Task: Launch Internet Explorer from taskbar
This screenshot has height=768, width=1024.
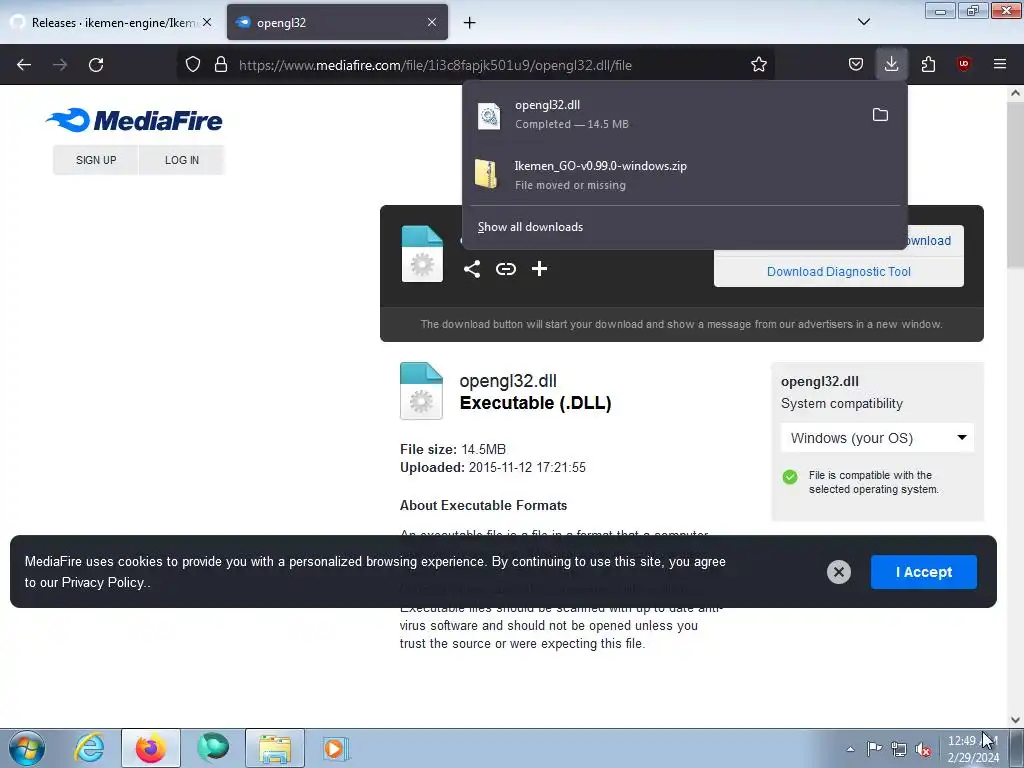Action: point(89,748)
